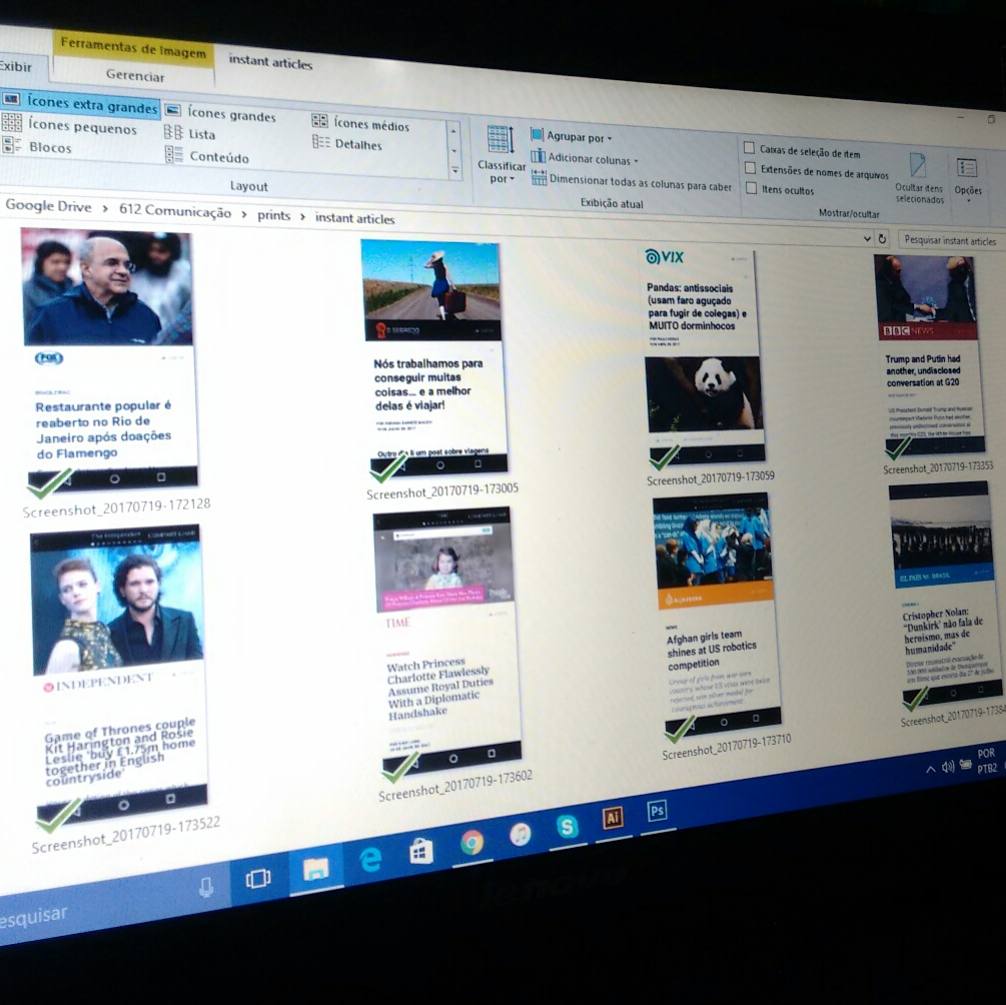The height and width of the screenshot is (1005, 1006).
Task: Expand the chevron after prints breadcrumb
Action: (x=302, y=217)
